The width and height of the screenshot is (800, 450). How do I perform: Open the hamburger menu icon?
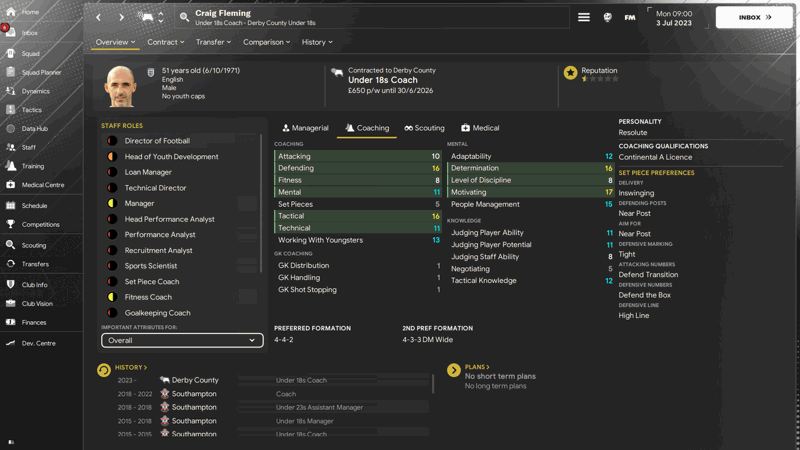(584, 17)
